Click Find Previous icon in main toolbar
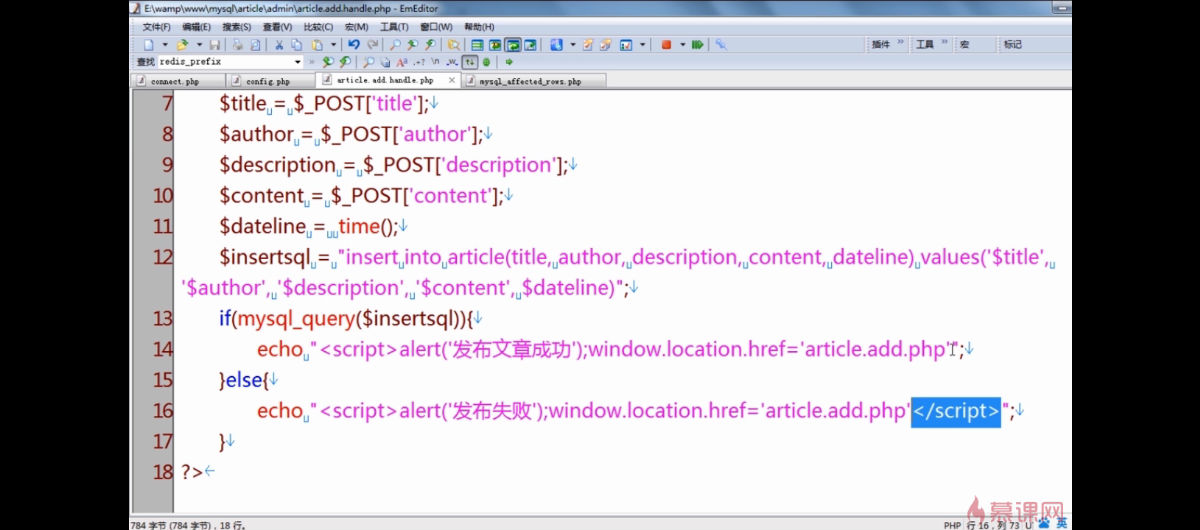This screenshot has width=1200, height=530. (430, 44)
